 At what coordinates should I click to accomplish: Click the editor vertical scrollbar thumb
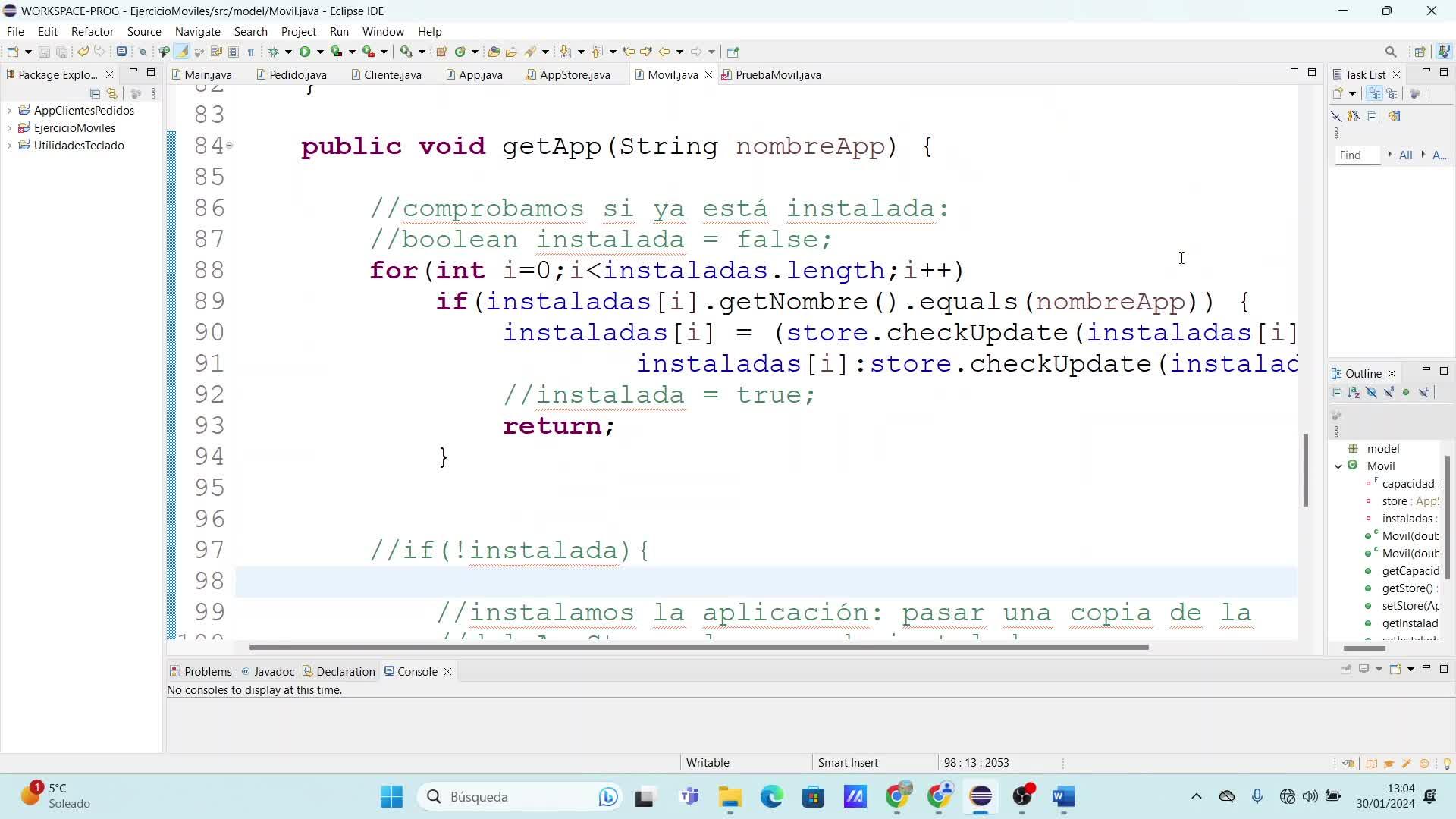(1305, 470)
